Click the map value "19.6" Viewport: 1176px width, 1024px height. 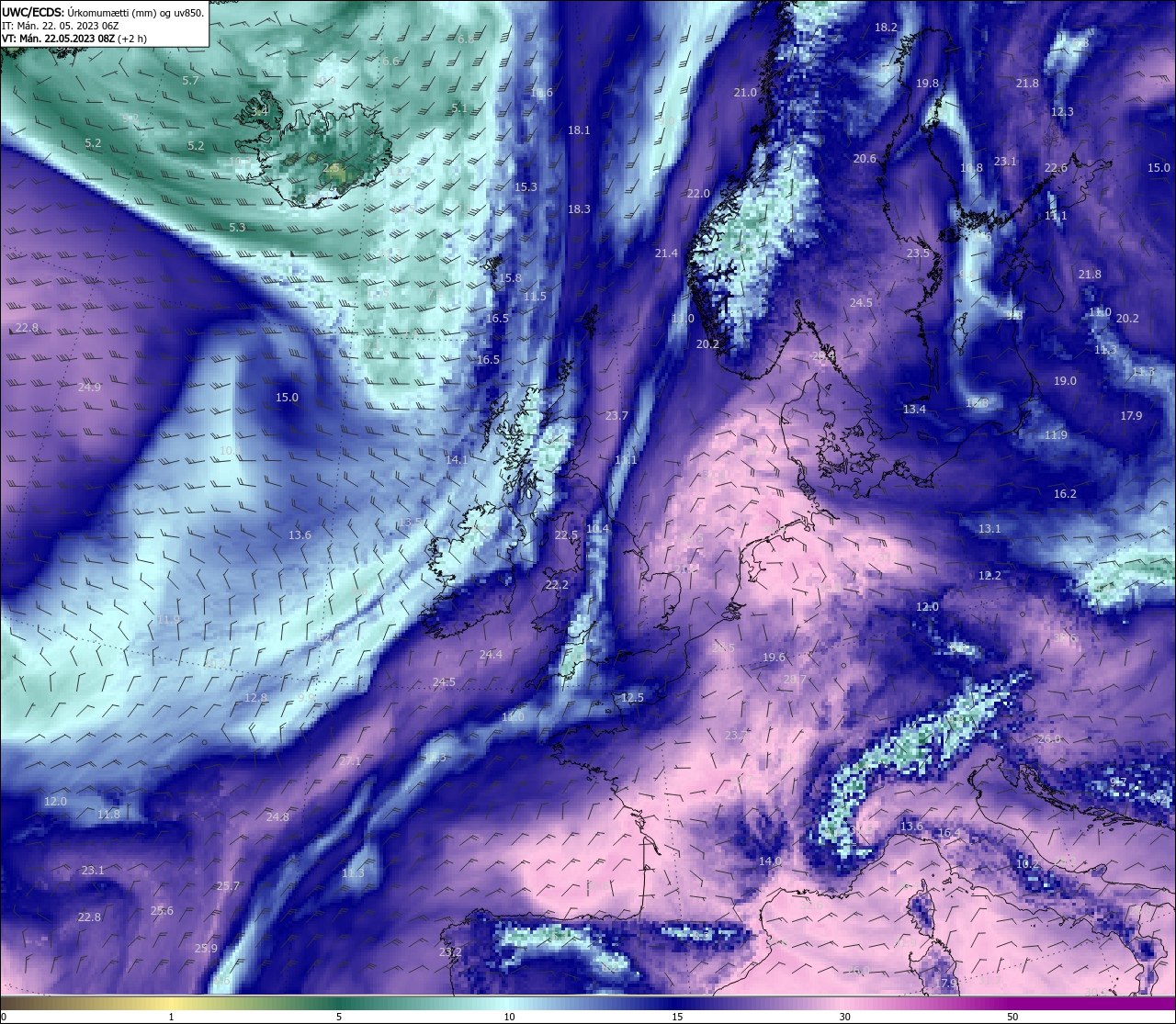pyautogui.click(x=775, y=658)
